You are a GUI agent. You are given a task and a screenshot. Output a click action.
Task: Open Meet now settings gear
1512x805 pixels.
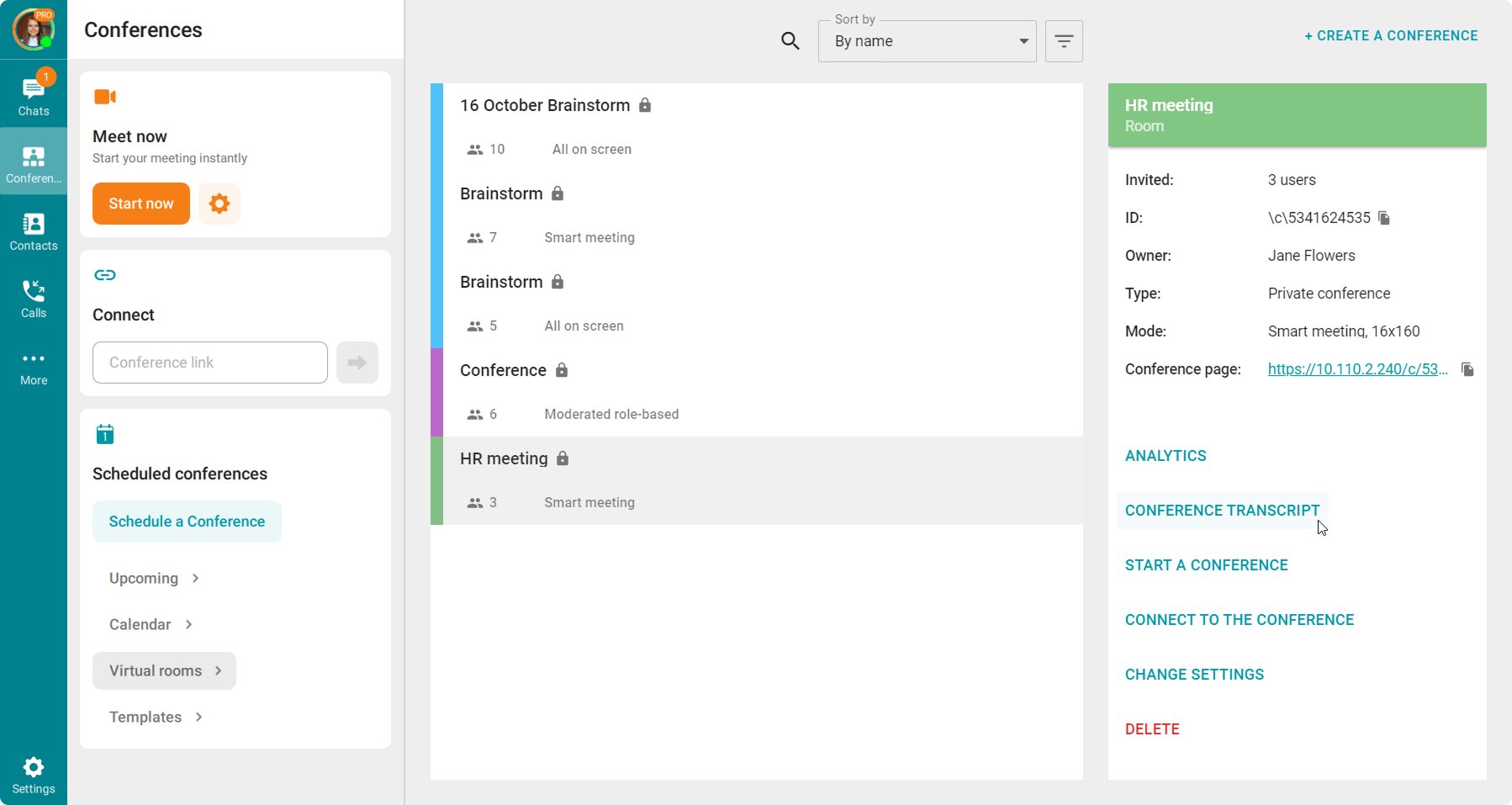pyautogui.click(x=219, y=204)
